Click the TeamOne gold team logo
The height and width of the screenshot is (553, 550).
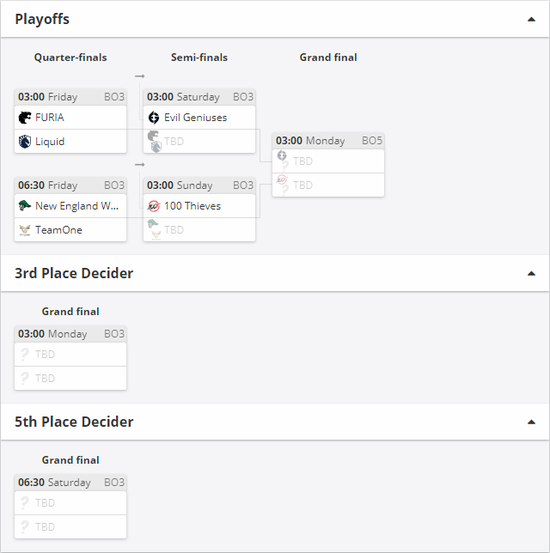pos(25,230)
